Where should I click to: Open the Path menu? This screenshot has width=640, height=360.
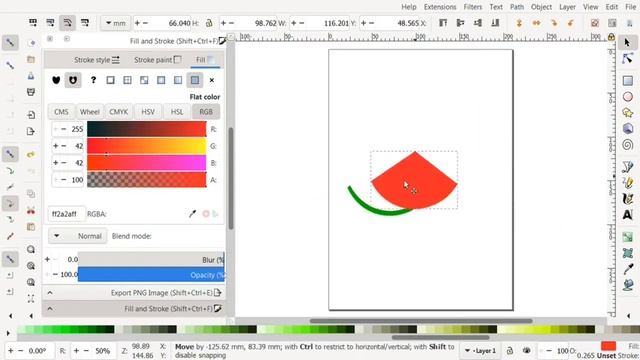coord(517,7)
